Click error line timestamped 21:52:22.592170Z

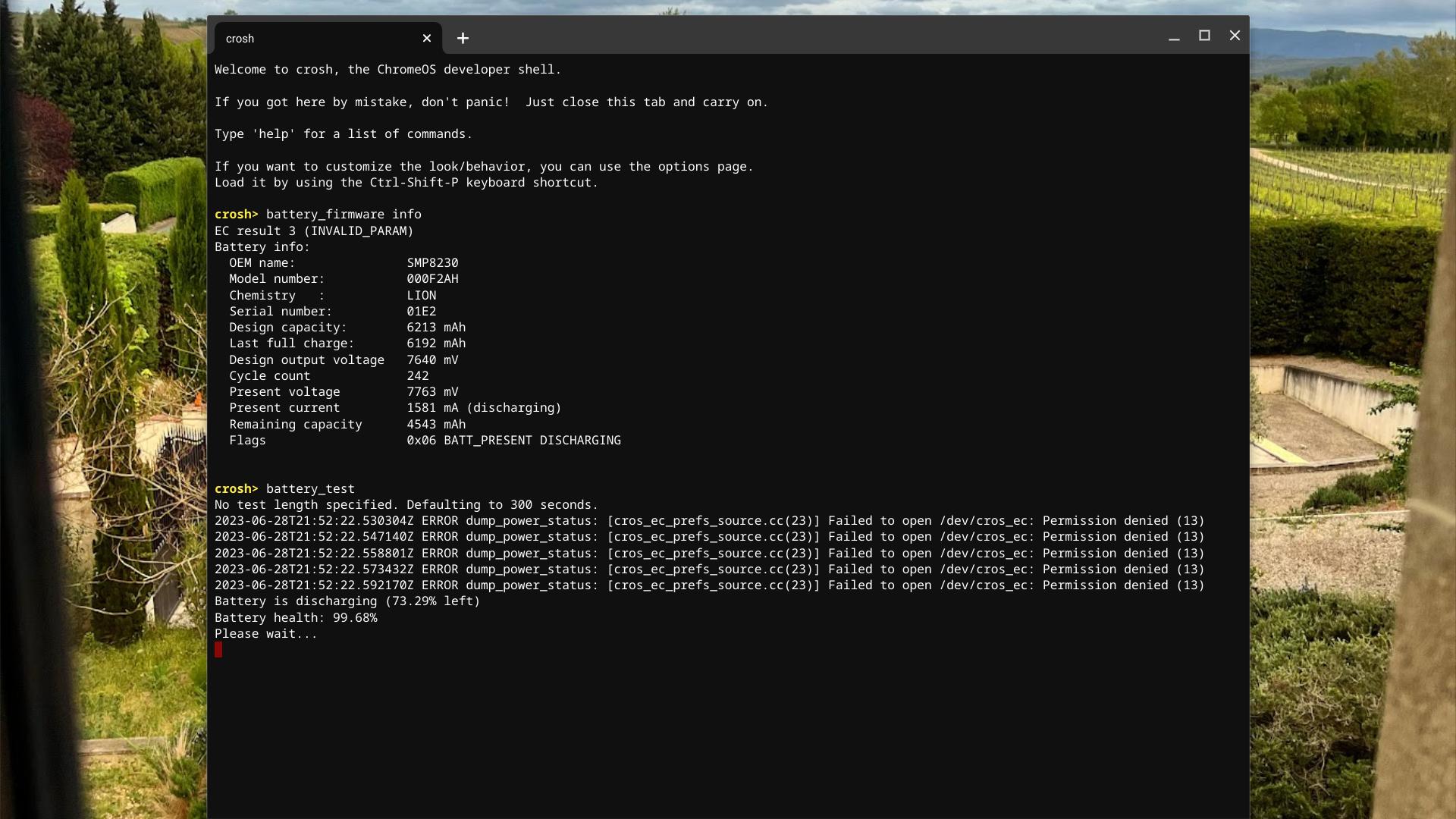pos(710,585)
